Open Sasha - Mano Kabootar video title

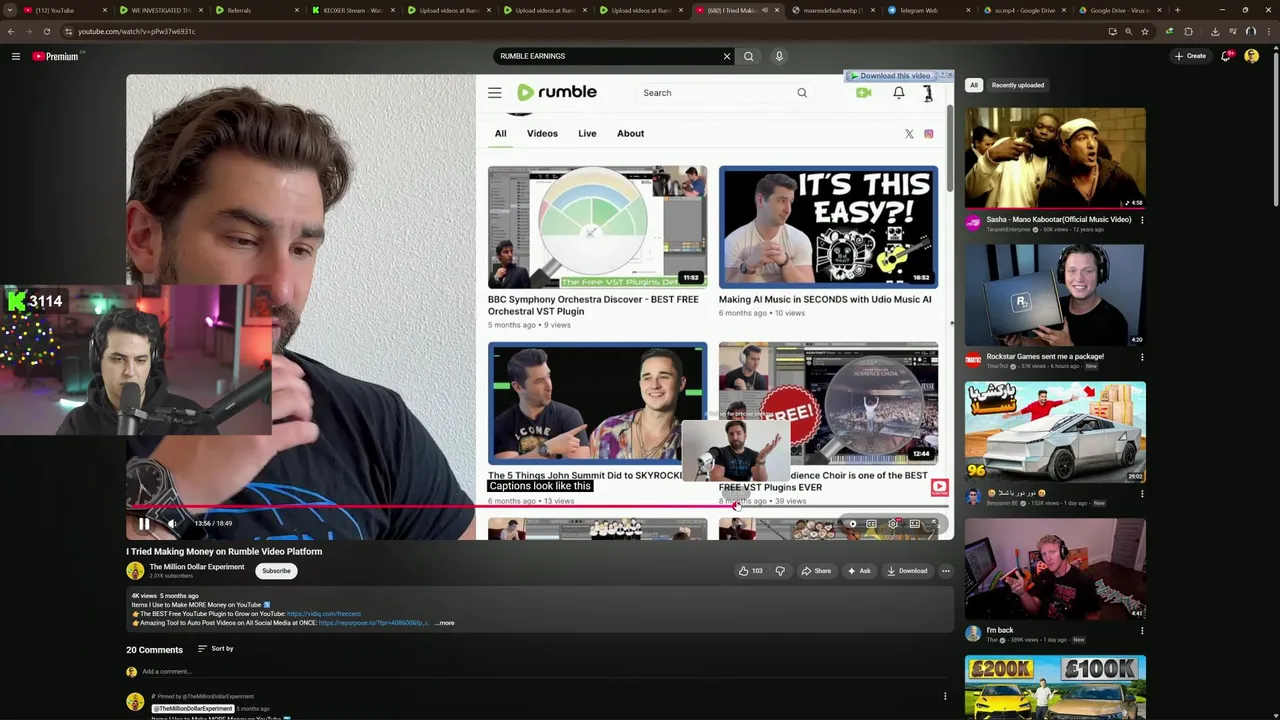coord(1059,220)
